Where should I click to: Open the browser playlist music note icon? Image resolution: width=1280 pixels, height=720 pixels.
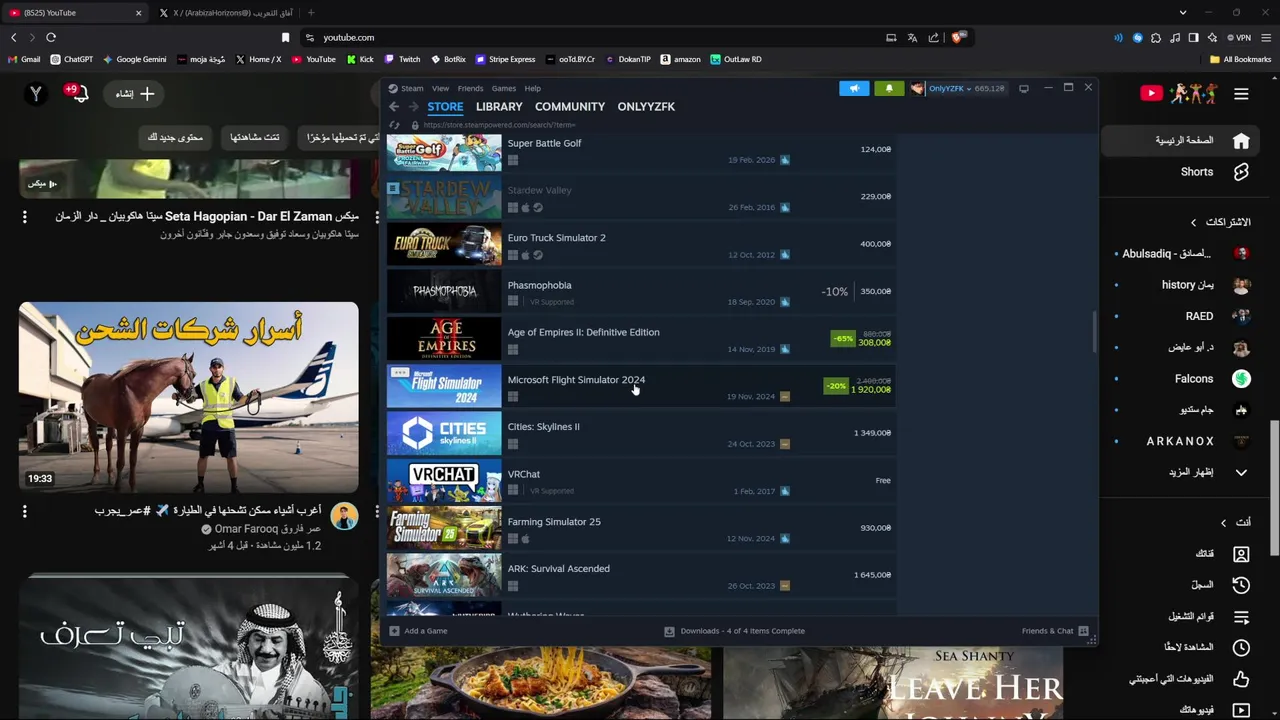(x=1175, y=37)
